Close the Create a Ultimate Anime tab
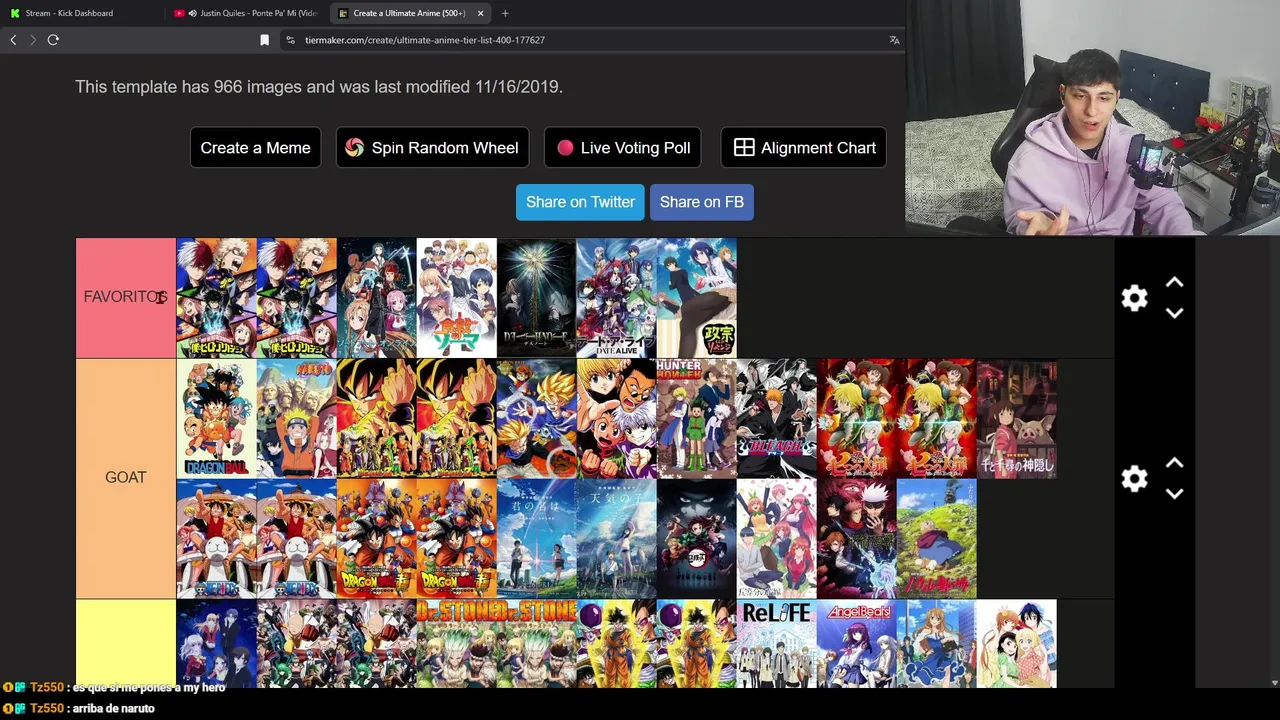1280x720 pixels. click(481, 13)
